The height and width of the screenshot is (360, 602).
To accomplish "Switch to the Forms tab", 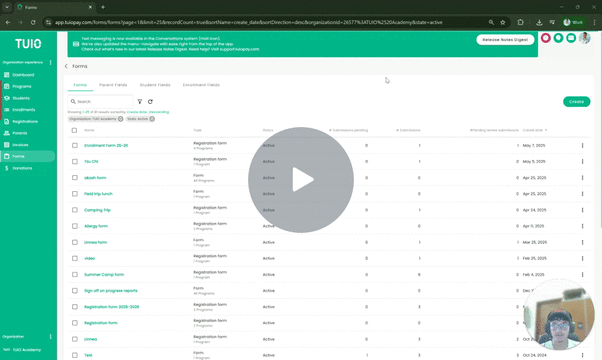I will (x=80, y=85).
